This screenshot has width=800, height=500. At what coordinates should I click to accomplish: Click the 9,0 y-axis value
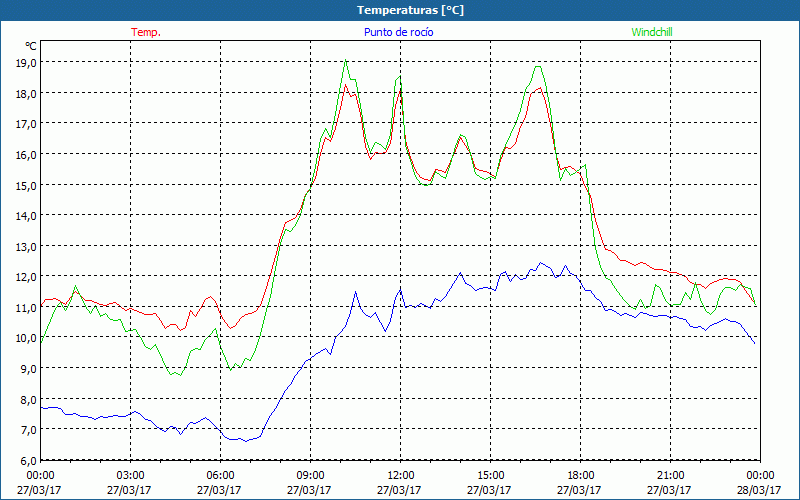[29, 369]
